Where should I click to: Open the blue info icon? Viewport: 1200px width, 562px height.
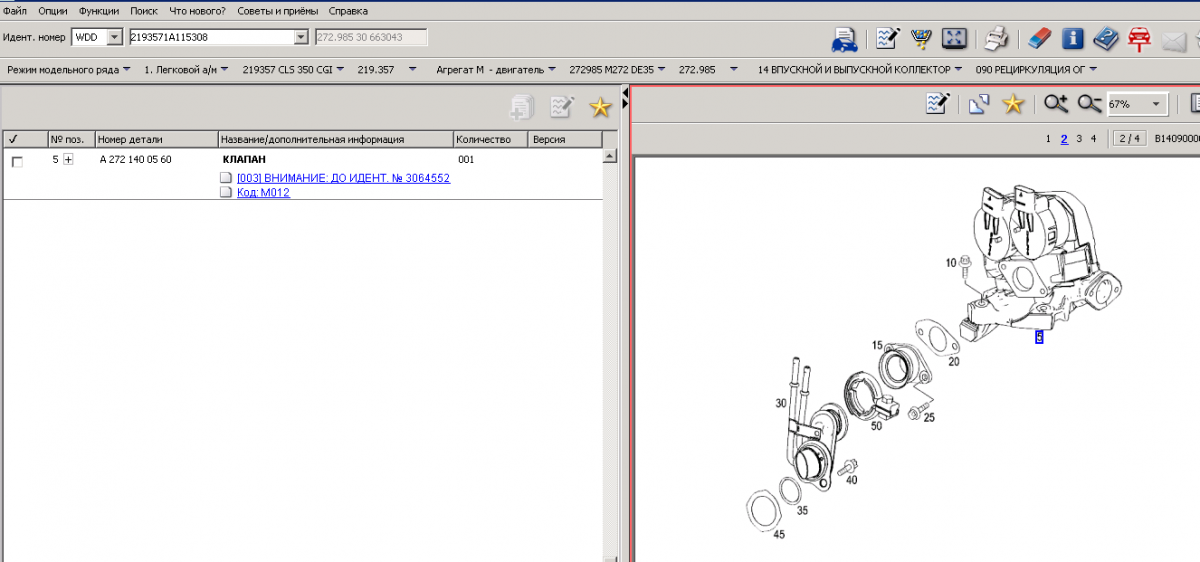click(x=1073, y=39)
